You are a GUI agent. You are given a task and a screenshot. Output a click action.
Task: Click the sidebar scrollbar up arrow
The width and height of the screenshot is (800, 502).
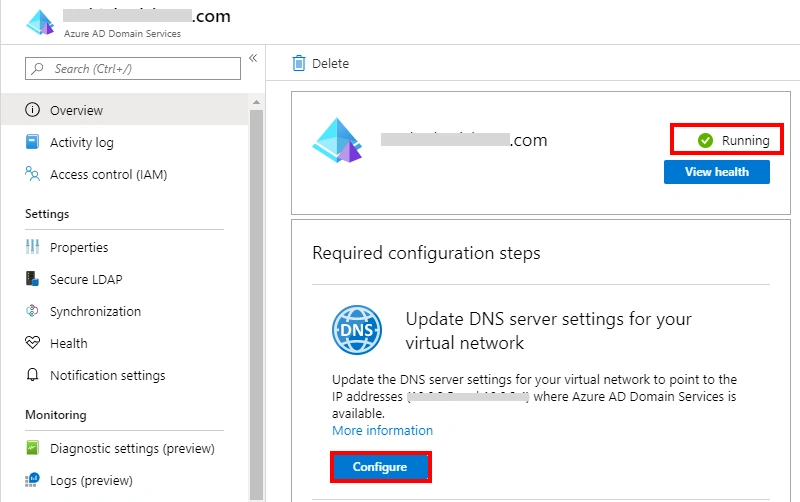pyautogui.click(x=256, y=102)
